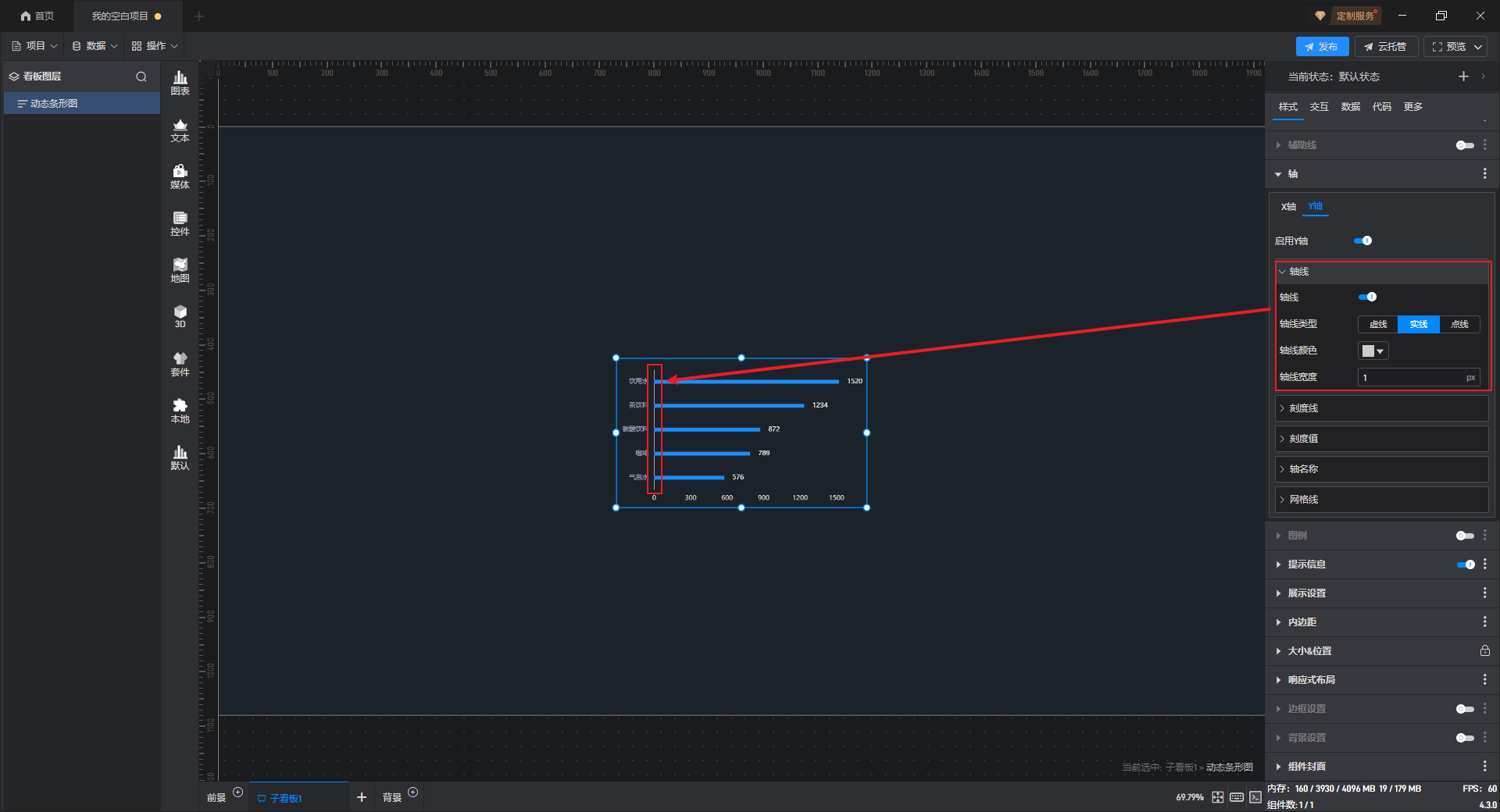Click the 云托管 button
This screenshot has height=812, width=1500.
[1386, 47]
